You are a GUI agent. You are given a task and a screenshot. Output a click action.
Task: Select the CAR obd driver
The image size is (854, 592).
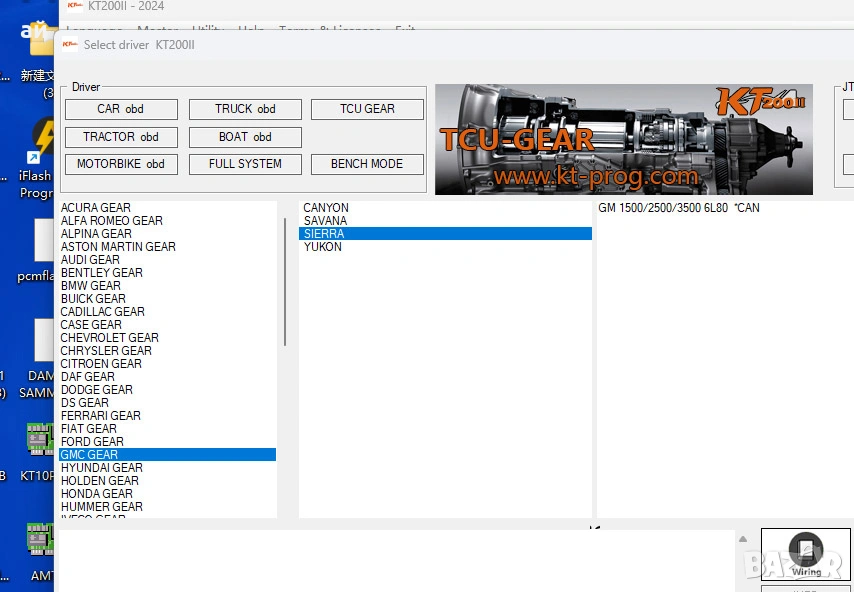point(121,109)
